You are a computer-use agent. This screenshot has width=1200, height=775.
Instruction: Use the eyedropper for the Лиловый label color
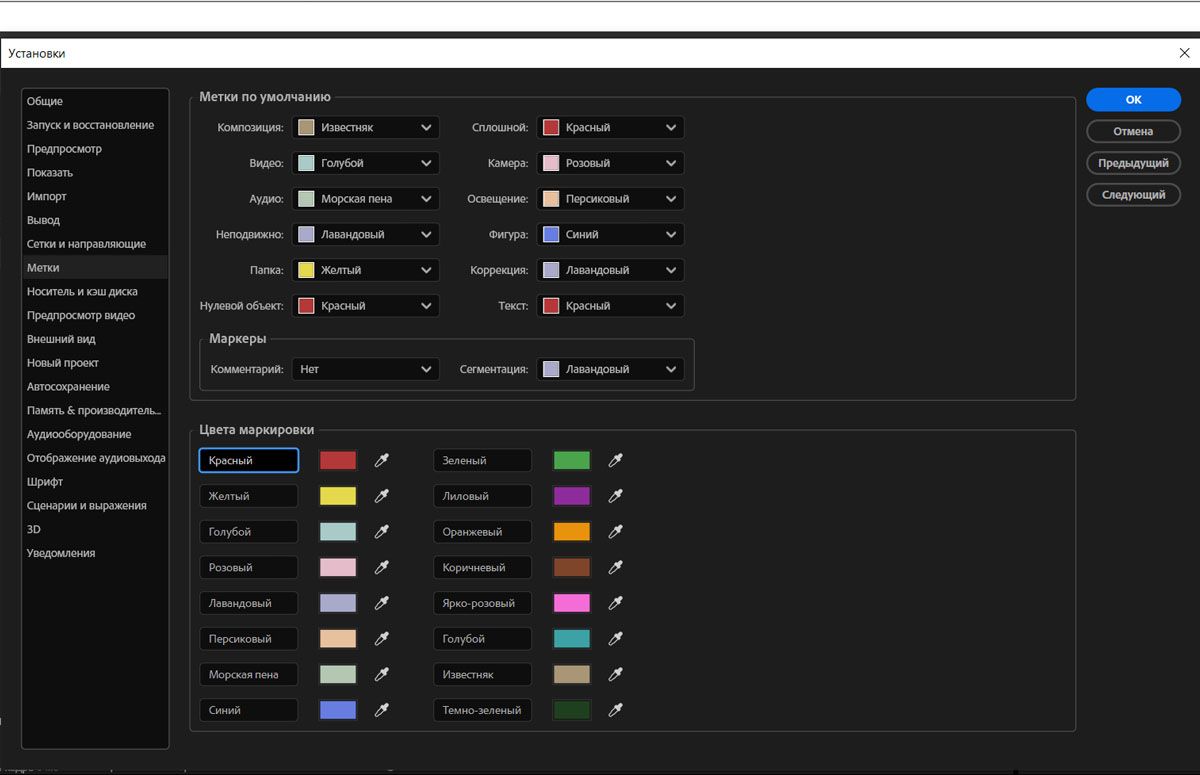click(x=616, y=496)
